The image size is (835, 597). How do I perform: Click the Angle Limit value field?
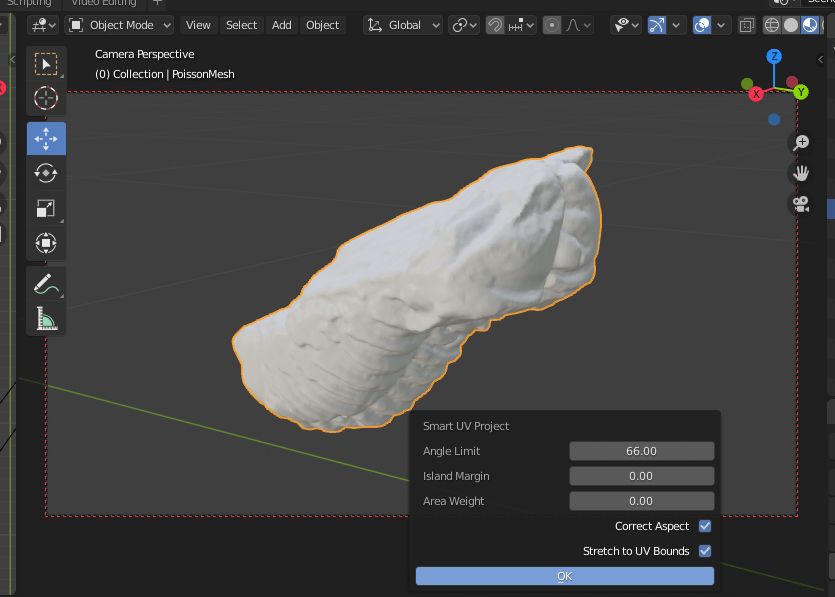(641, 451)
